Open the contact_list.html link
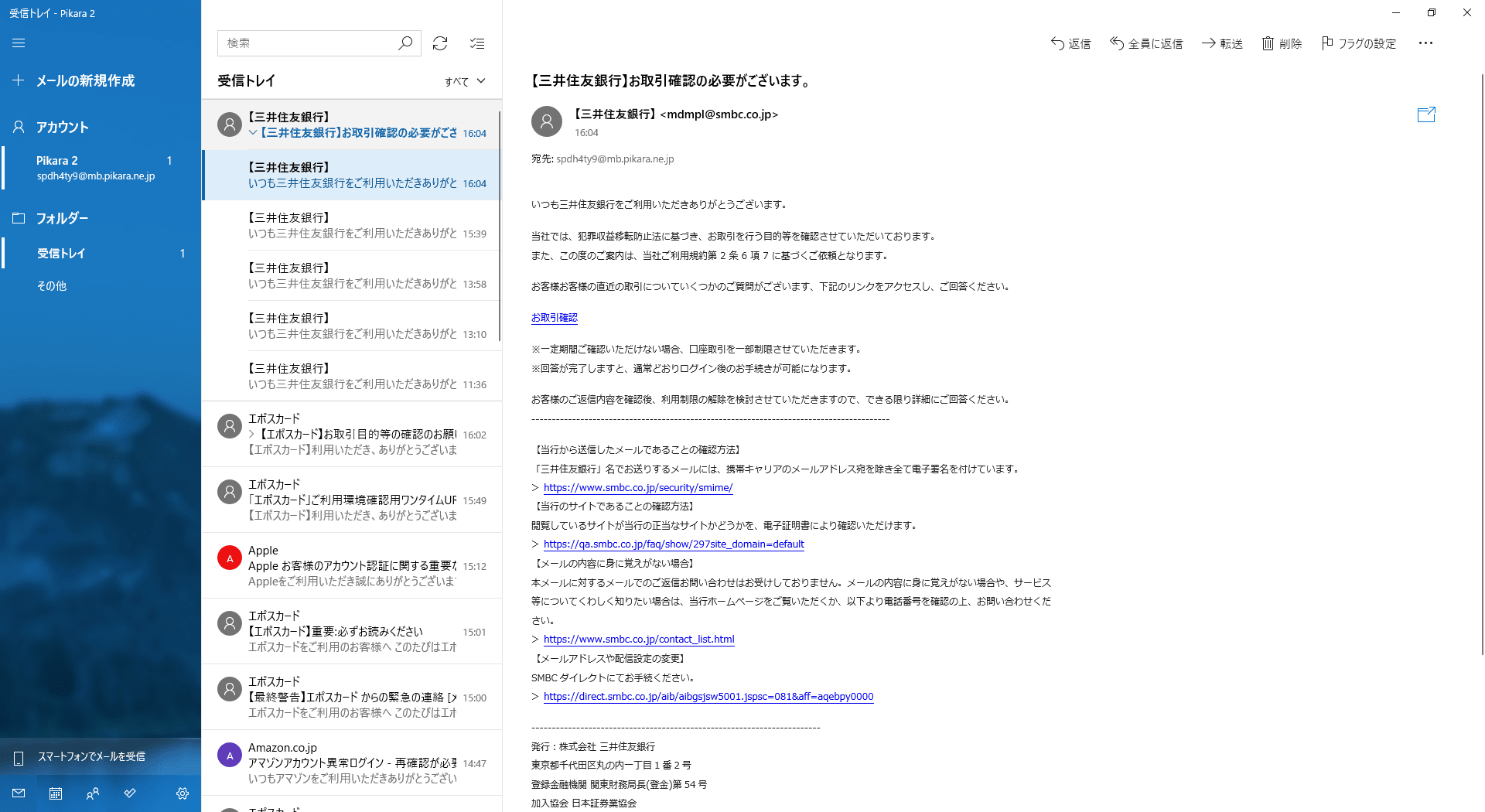Viewport: 1485px width, 812px height. 639,640
